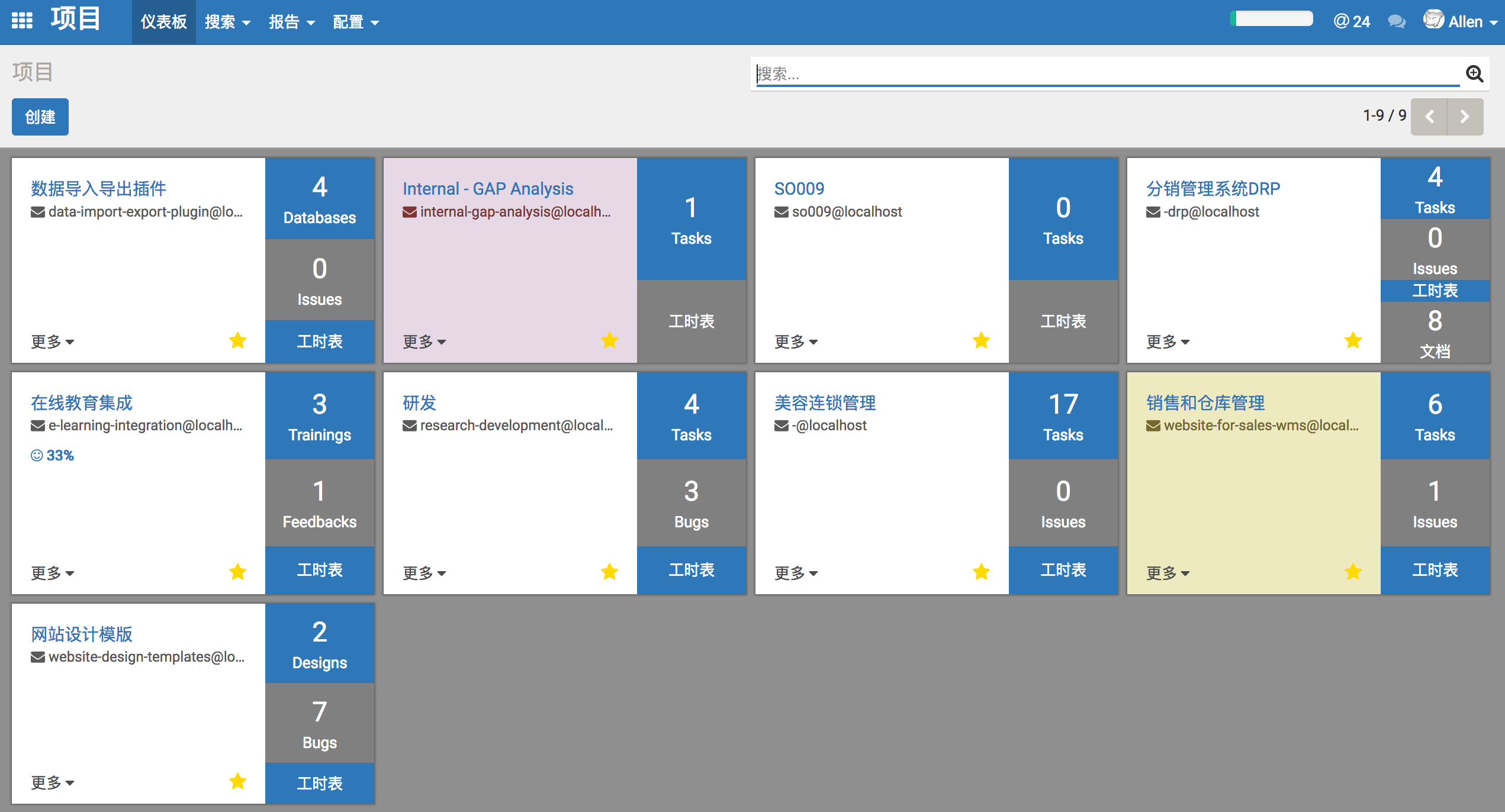Screen dimensions: 1505x812
Task: Expand 更多 dropdown on 研发 card
Action: click(x=424, y=573)
